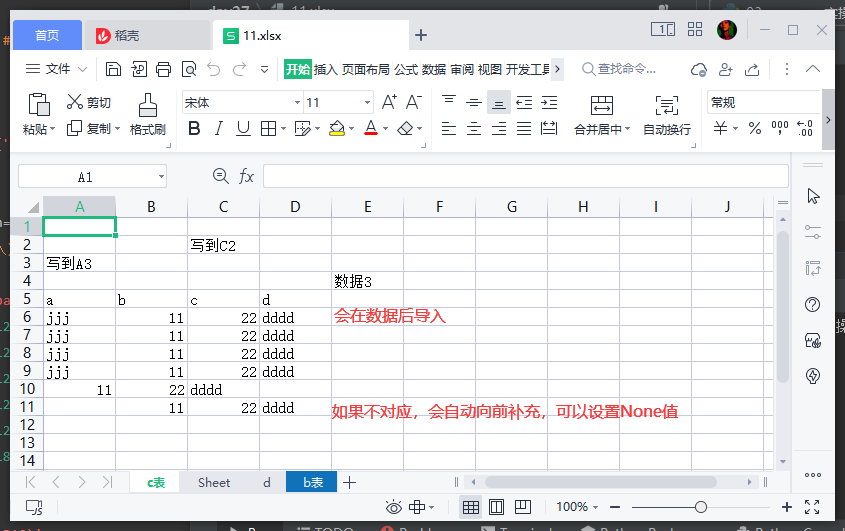
Task: Click Decrease Indent icon
Action: pos(524,102)
